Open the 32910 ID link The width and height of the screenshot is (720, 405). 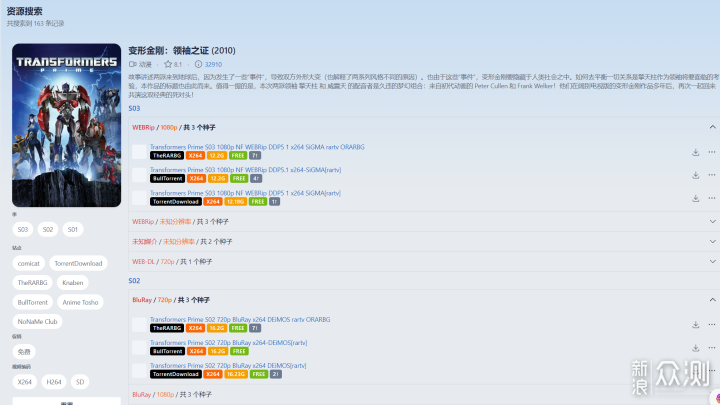click(213, 64)
